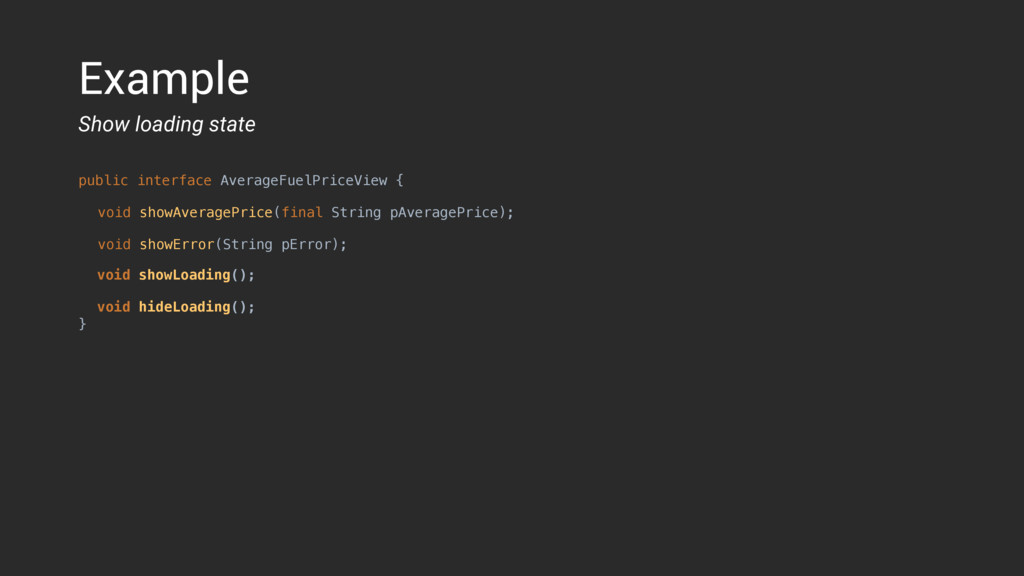Click "String" type in showError parameters
Screen dimensions: 1024x576
[x=248, y=244]
